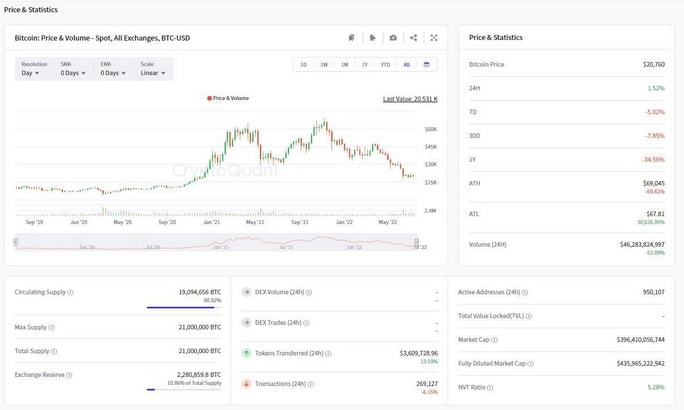Click the Active Addresses value 950,107
The width and height of the screenshot is (684, 410).
tap(653, 292)
